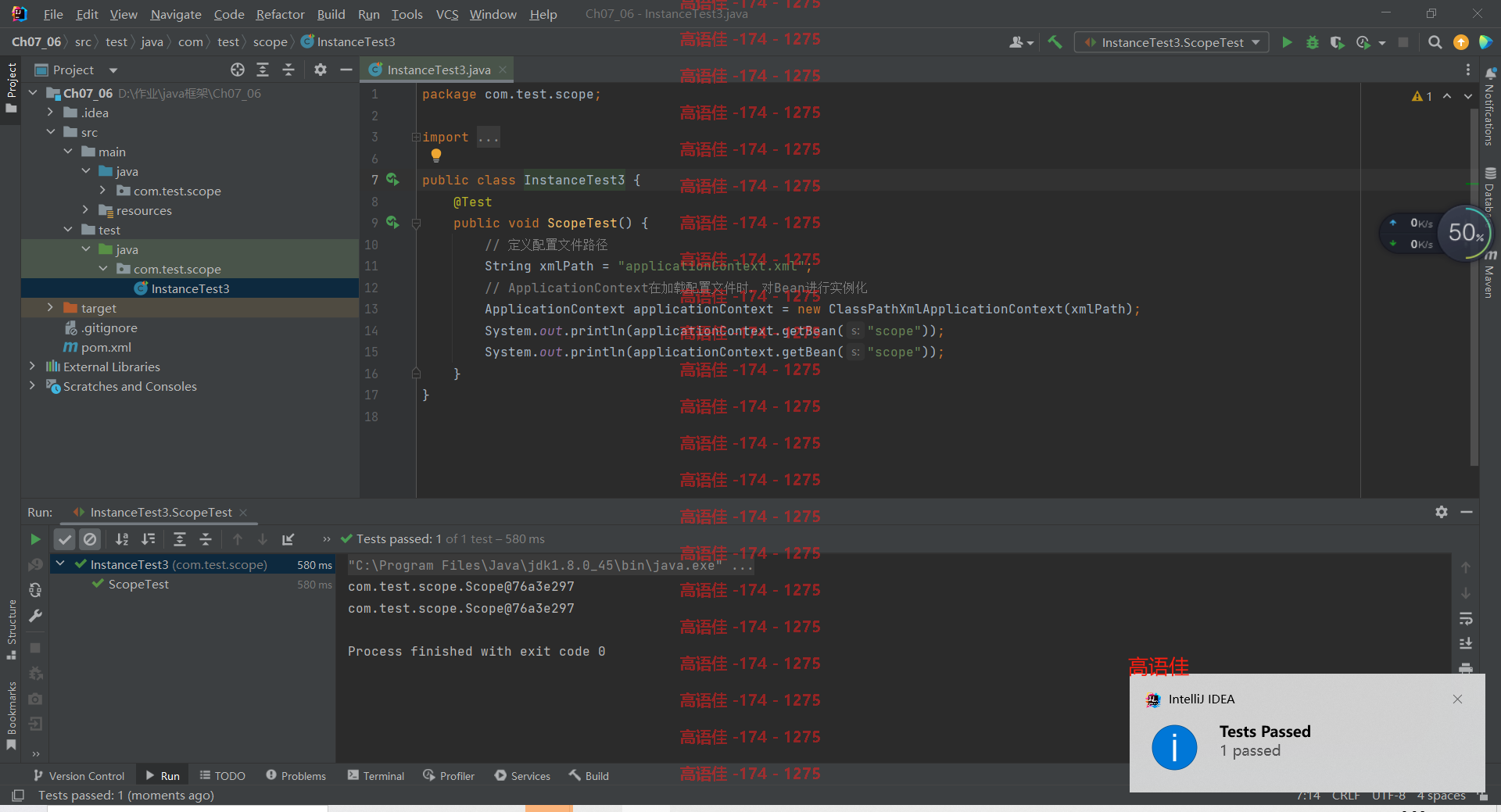Open the Profiler tool window
This screenshot has height=812, width=1501.
point(449,775)
